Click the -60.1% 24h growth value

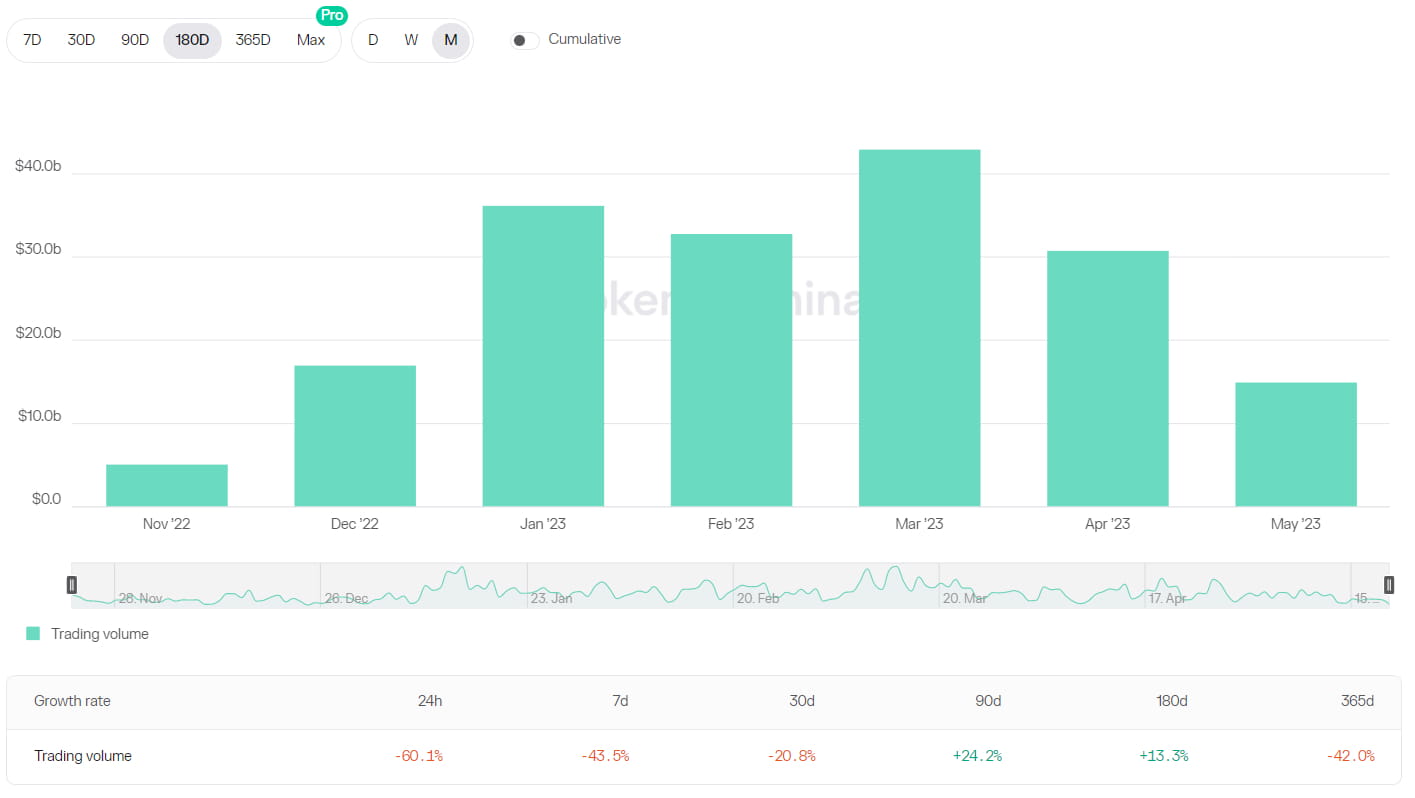click(x=418, y=756)
